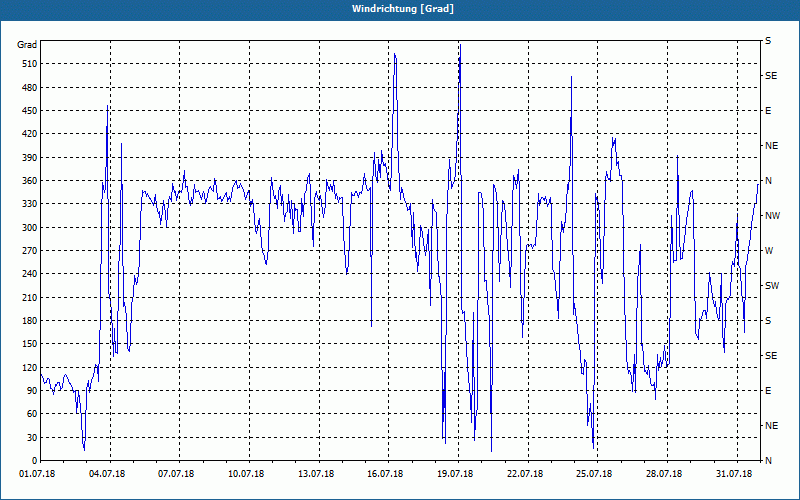Screen dimensions: 800x500
Task: Click the date label 31.07.18
Action: tap(734, 474)
